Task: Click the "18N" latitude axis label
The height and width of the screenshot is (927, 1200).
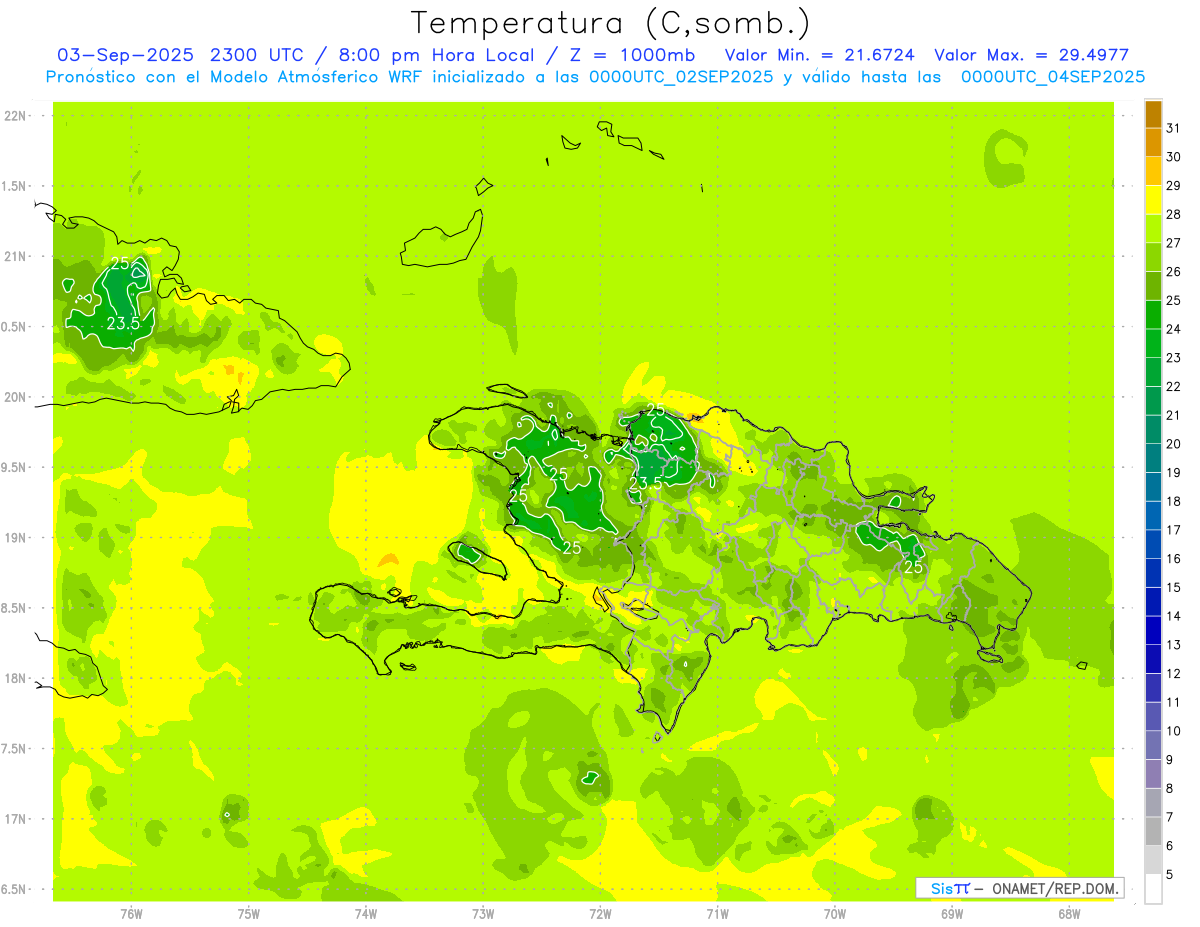Action: pyautogui.click(x=16, y=679)
